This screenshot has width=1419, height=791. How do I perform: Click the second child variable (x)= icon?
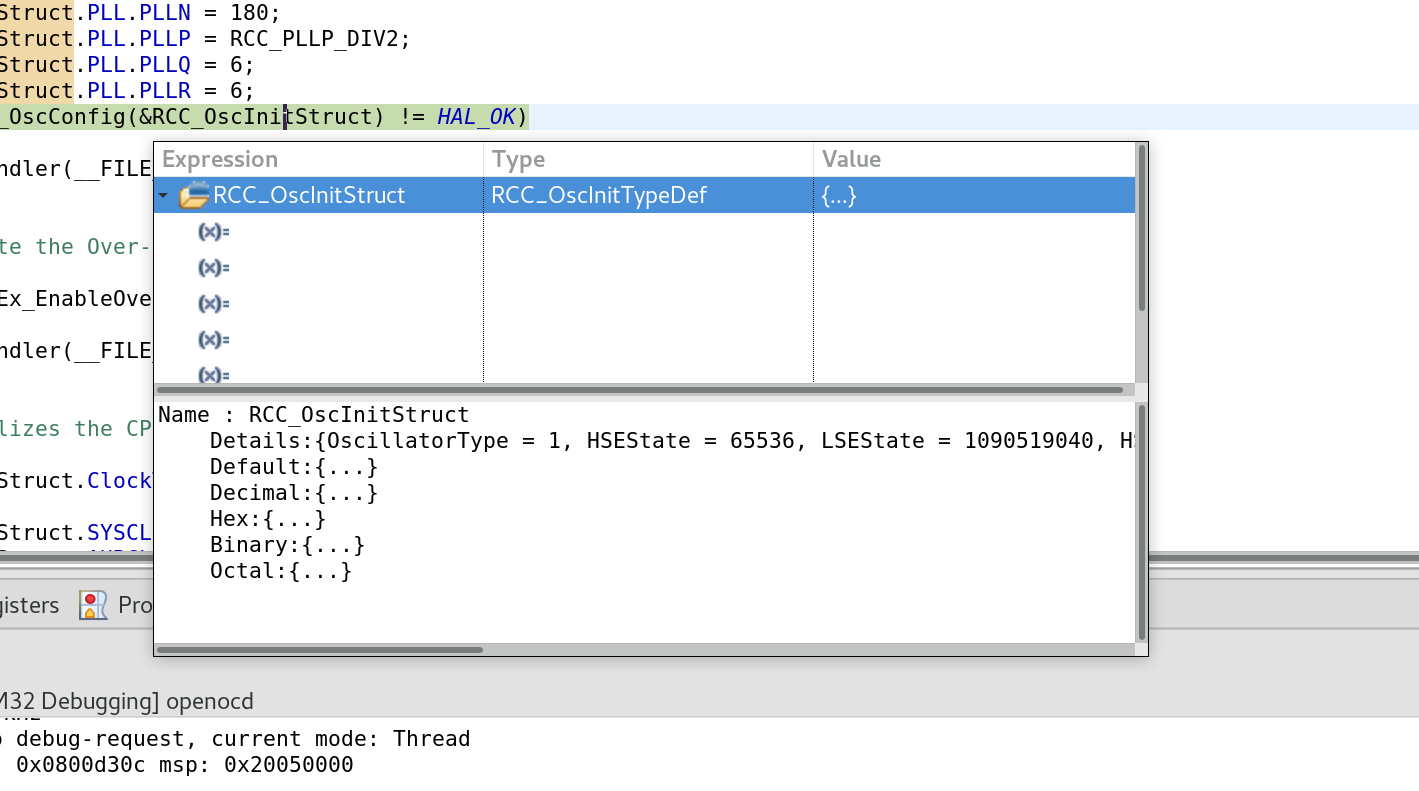pos(213,268)
